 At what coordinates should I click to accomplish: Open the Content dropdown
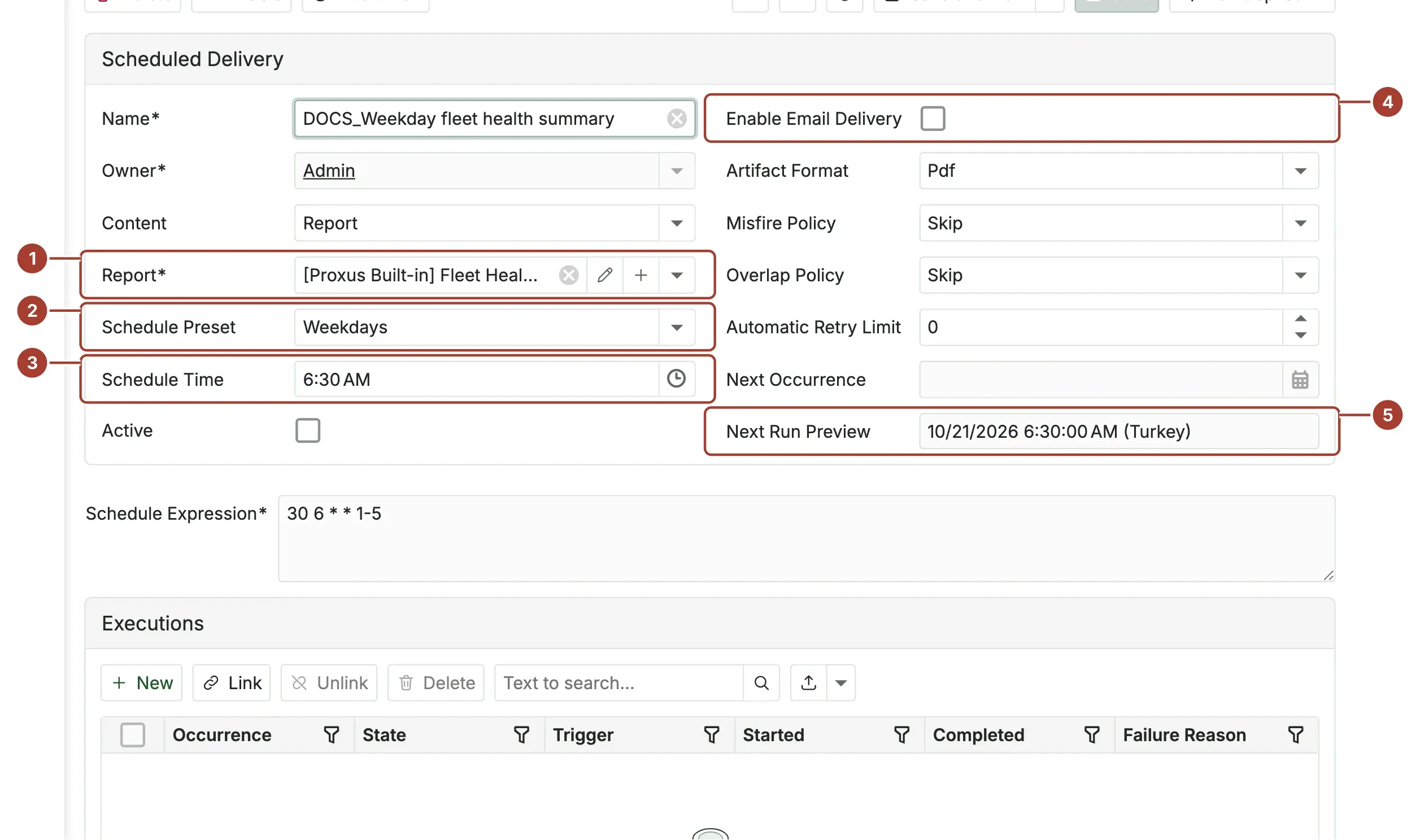tap(677, 223)
